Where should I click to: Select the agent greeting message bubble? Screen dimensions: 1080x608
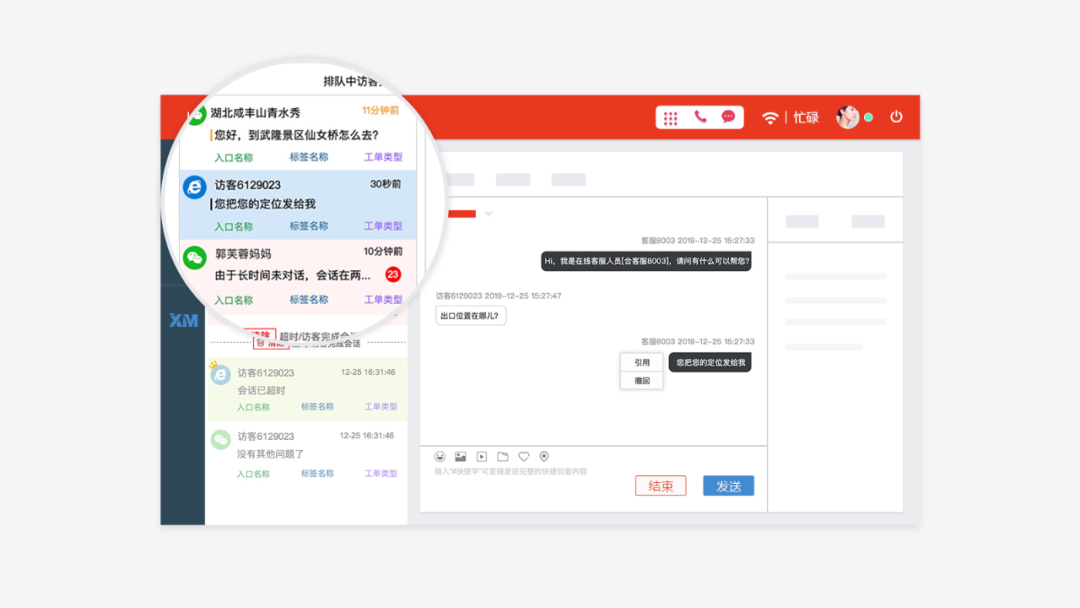[x=646, y=261]
